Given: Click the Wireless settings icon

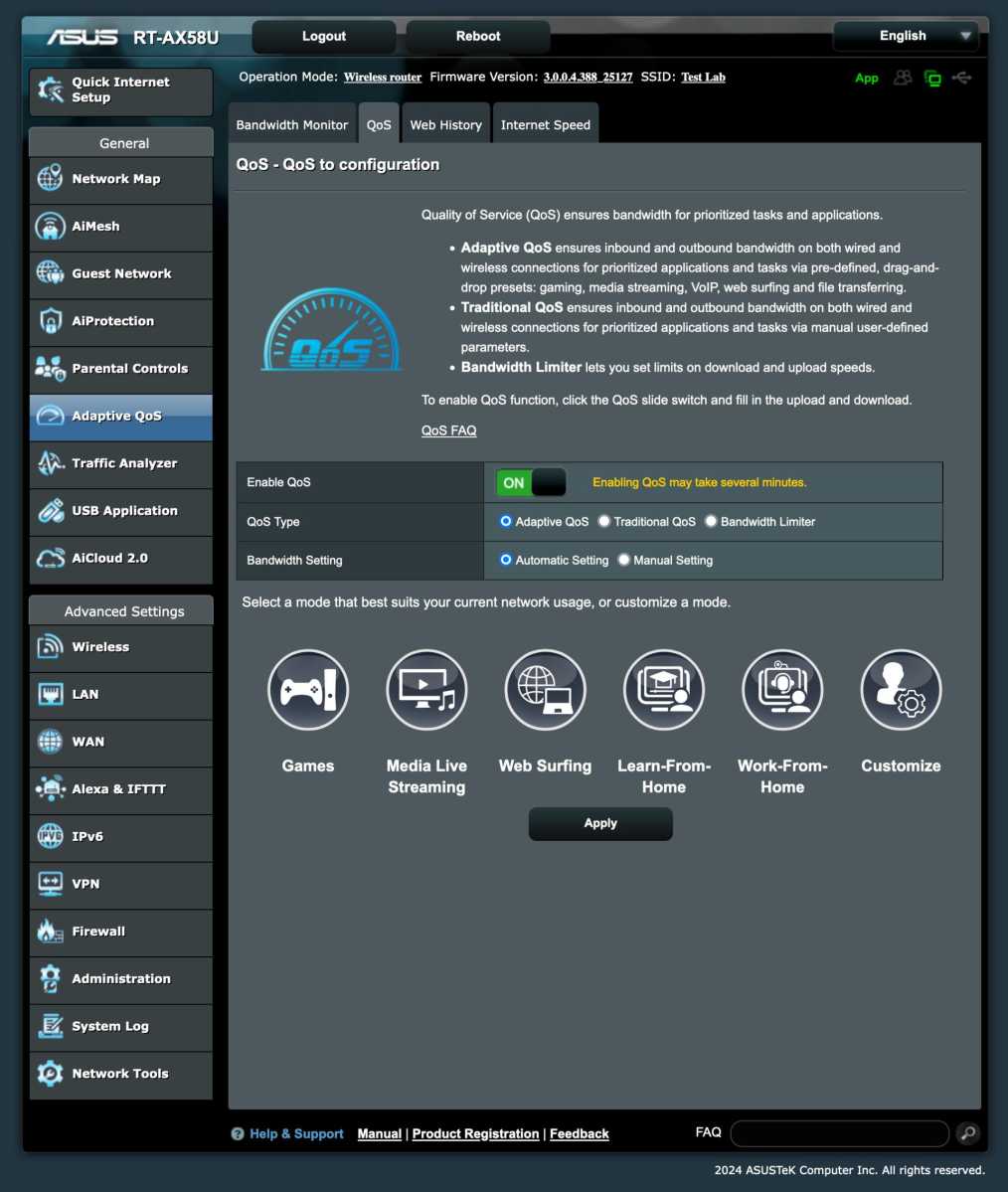Looking at the screenshot, I should 50,647.
